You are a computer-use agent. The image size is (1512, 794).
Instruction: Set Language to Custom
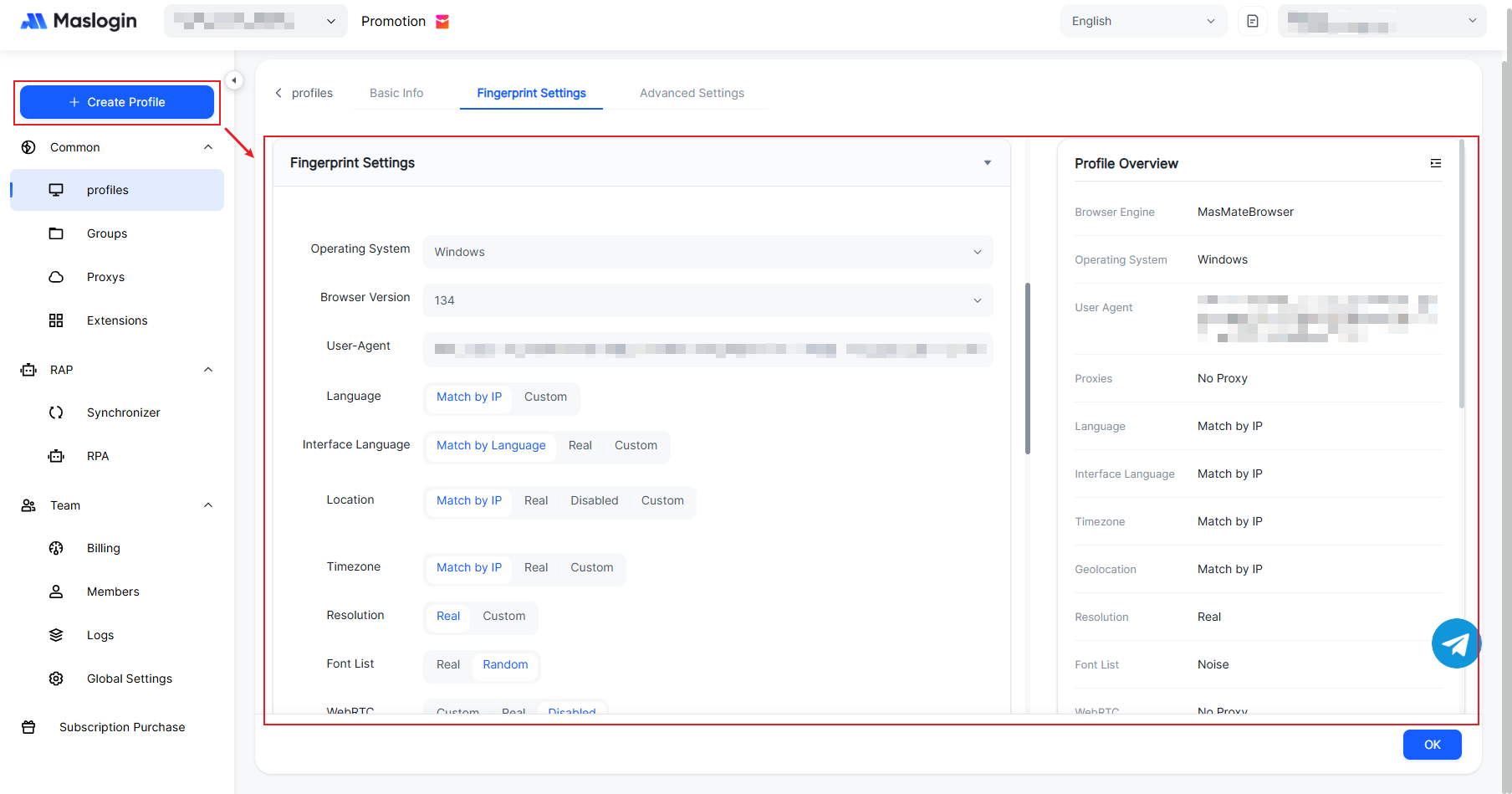tap(545, 397)
